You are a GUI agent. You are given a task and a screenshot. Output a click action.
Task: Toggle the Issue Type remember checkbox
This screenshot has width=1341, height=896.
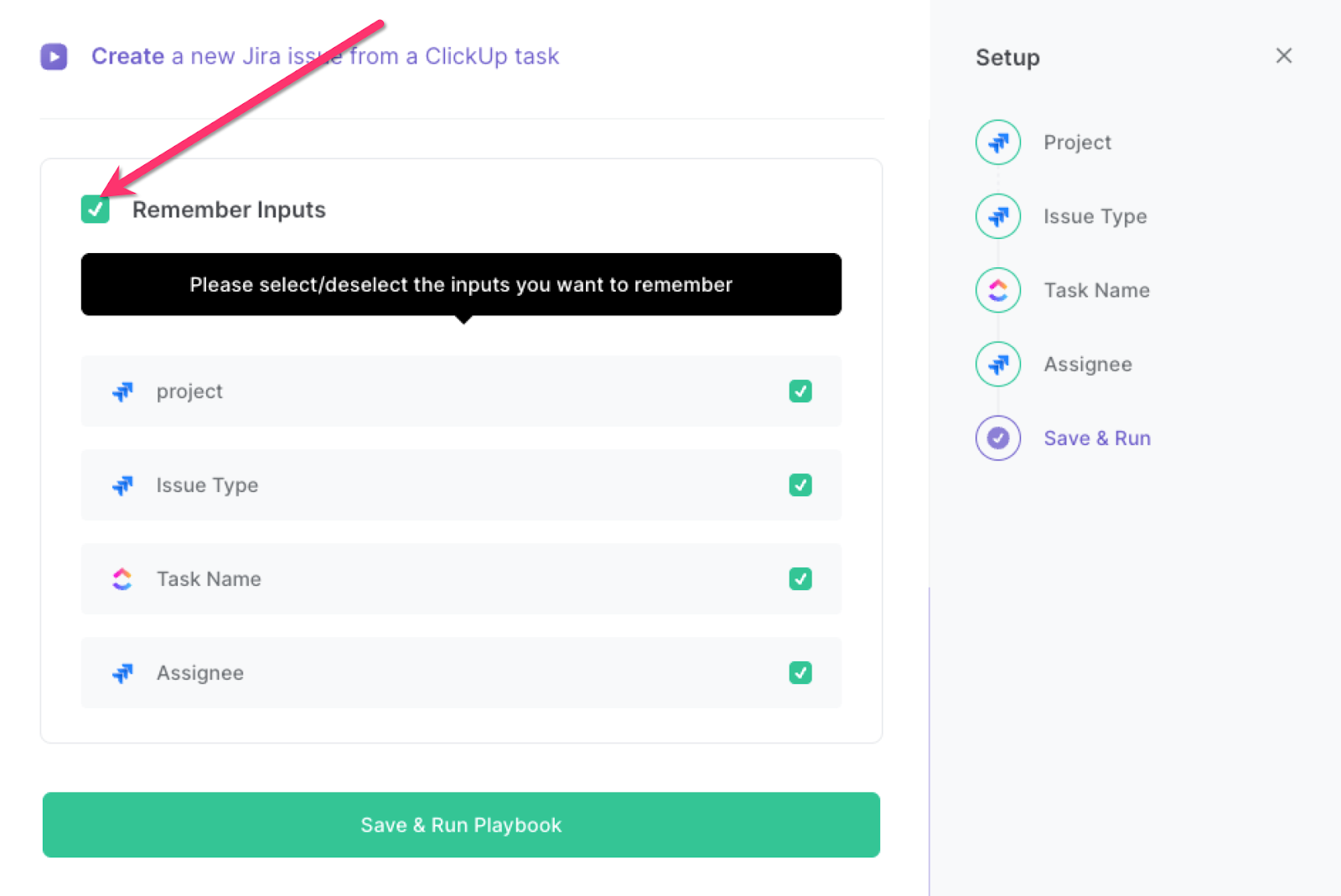[x=800, y=485]
